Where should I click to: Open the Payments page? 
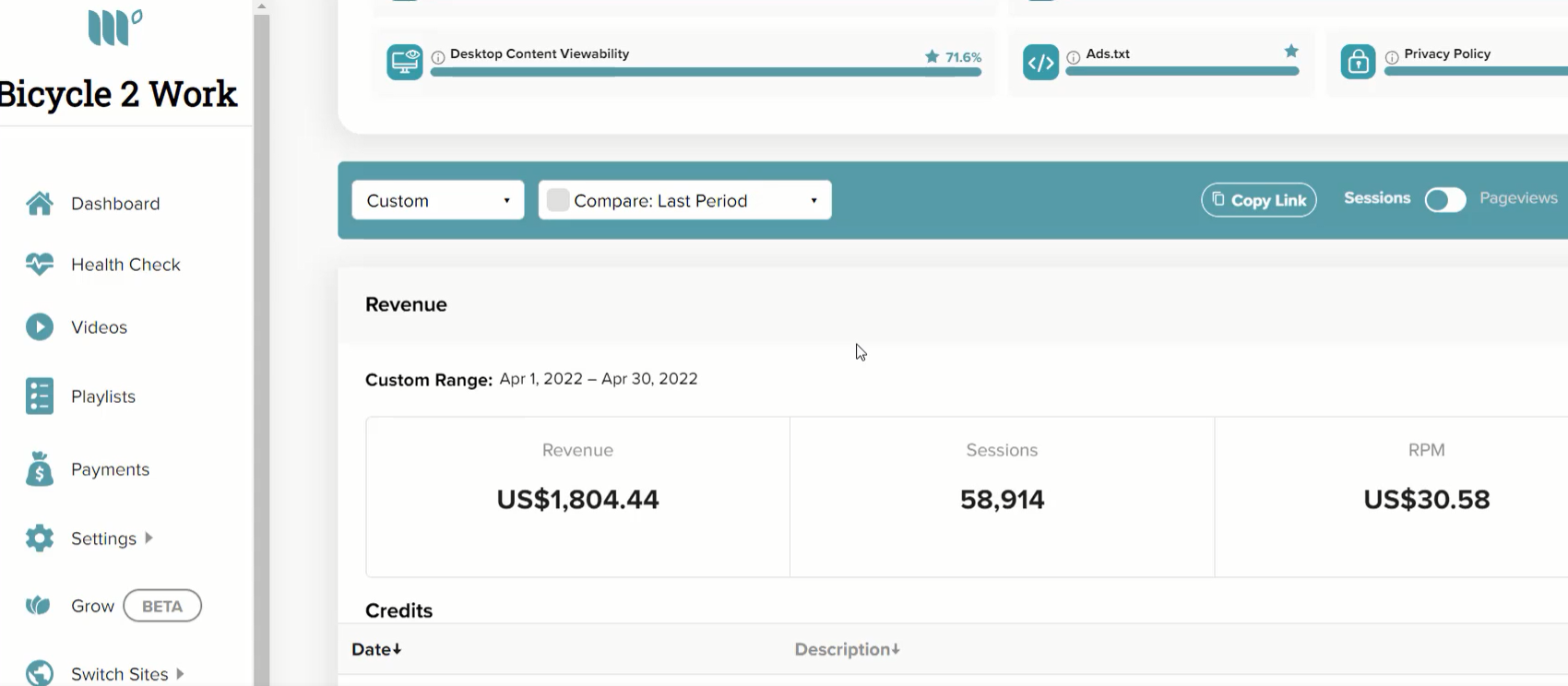(110, 469)
